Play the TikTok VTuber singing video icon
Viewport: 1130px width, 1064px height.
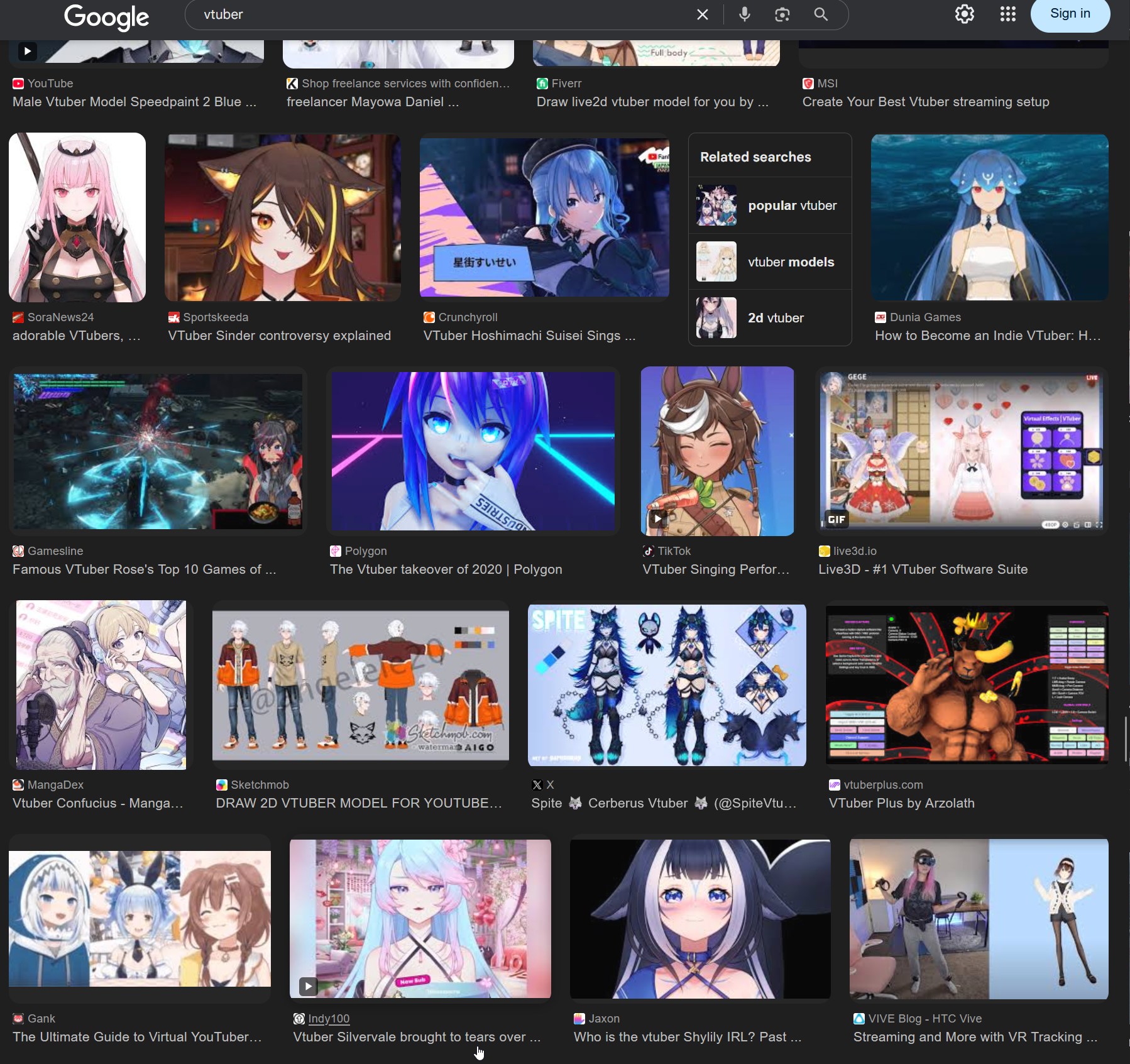657,519
